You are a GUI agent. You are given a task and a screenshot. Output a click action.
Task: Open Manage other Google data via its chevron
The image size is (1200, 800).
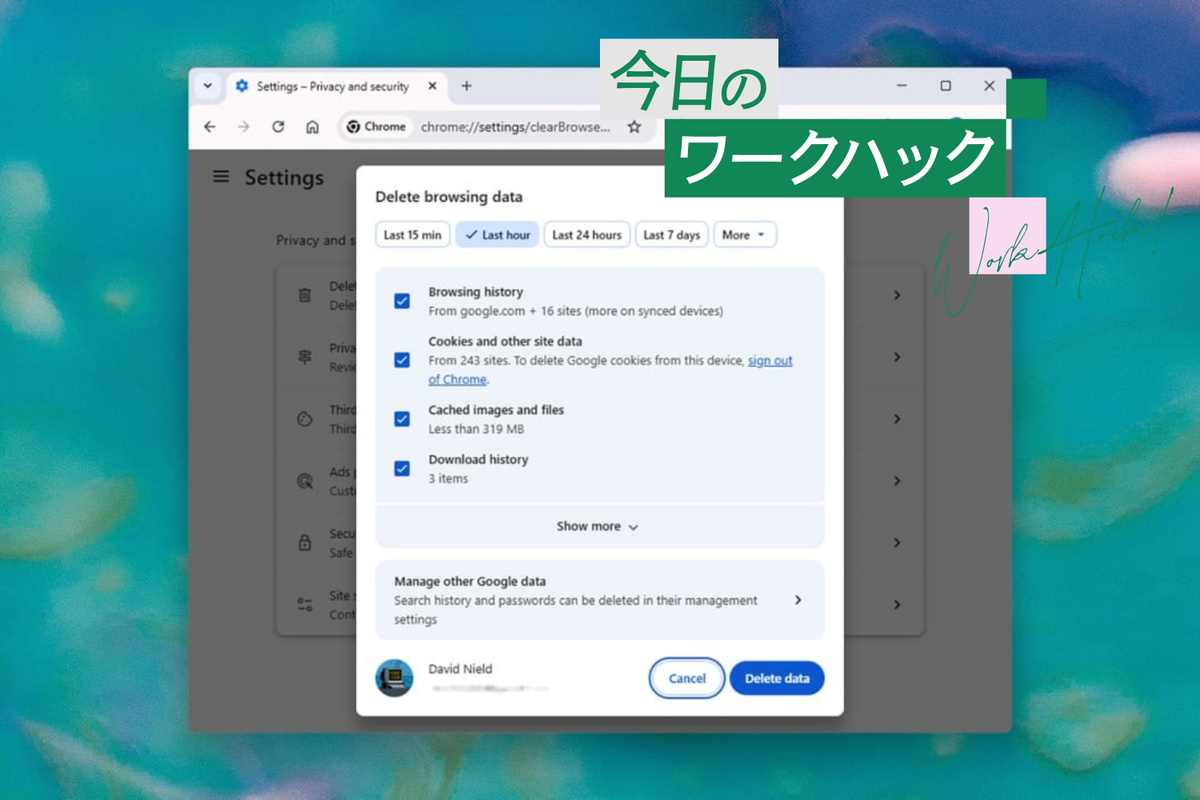[798, 600]
